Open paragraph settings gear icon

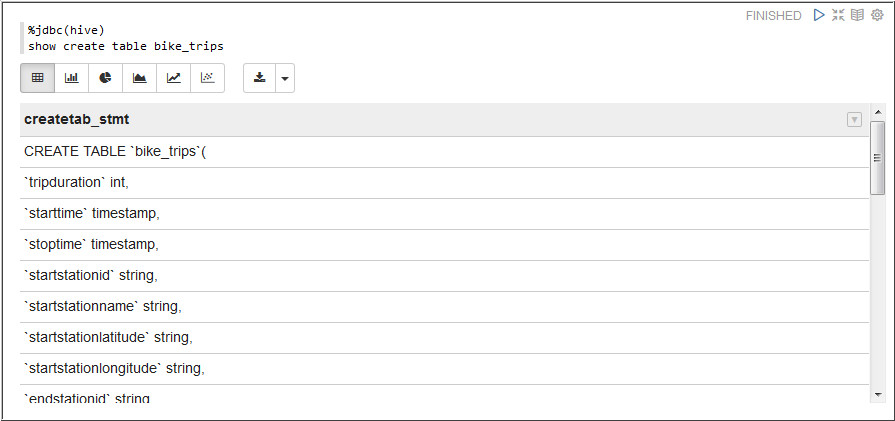tap(877, 15)
